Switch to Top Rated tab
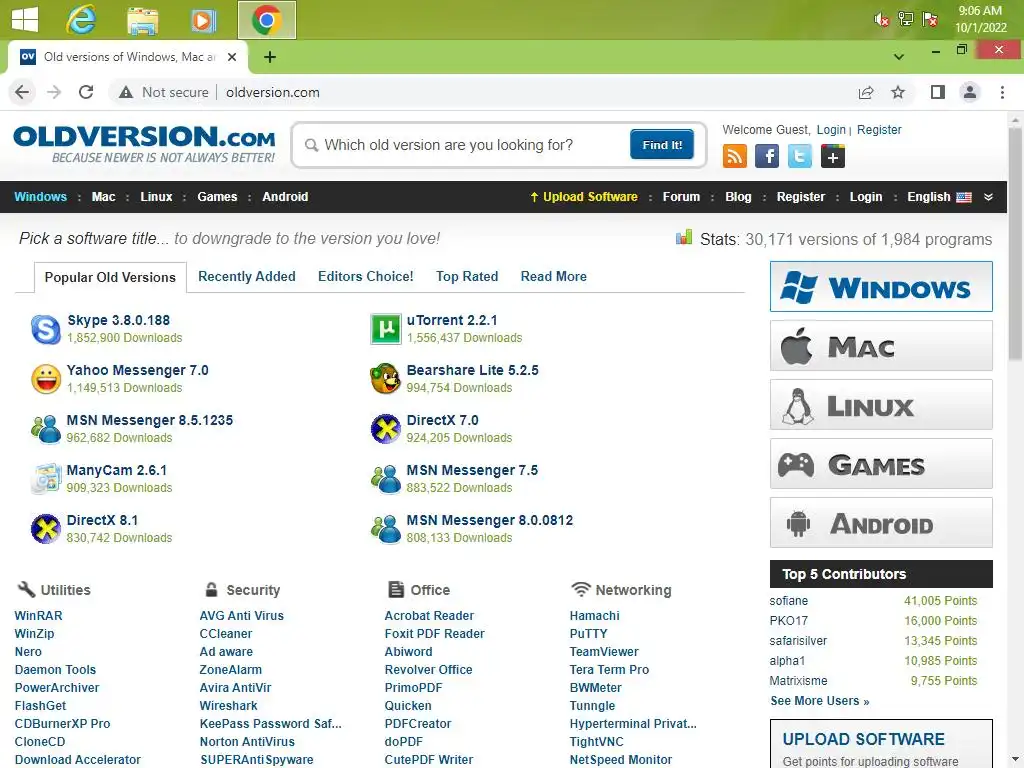Screen dimensions: 1024x768 (467, 276)
